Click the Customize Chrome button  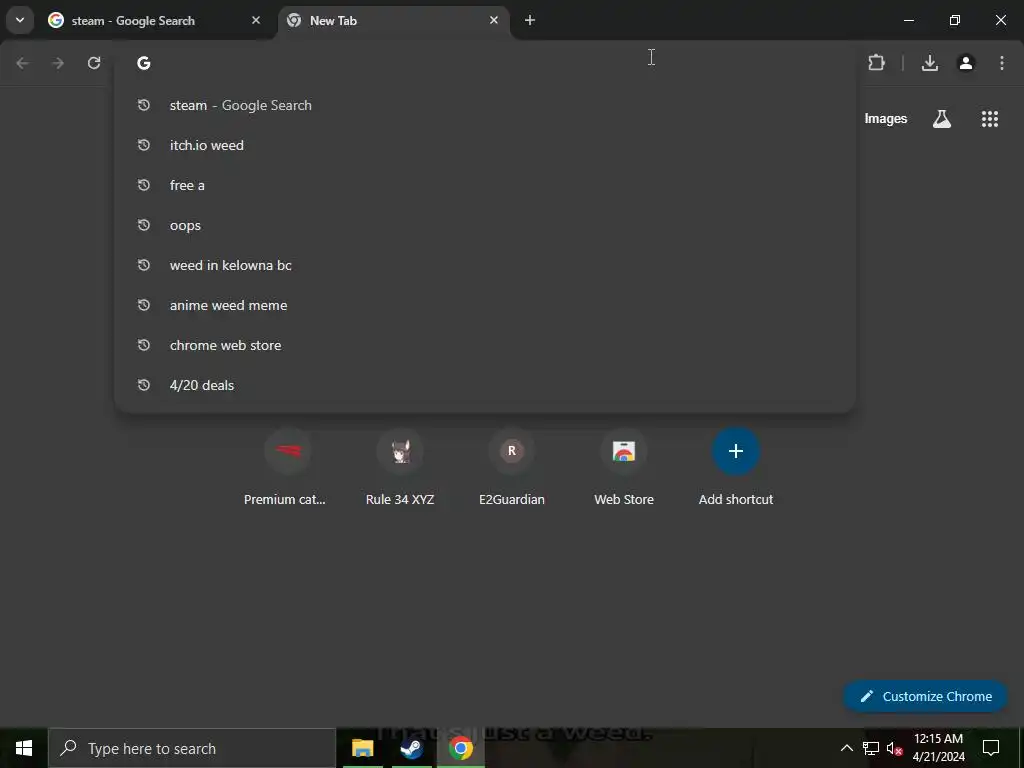925,696
